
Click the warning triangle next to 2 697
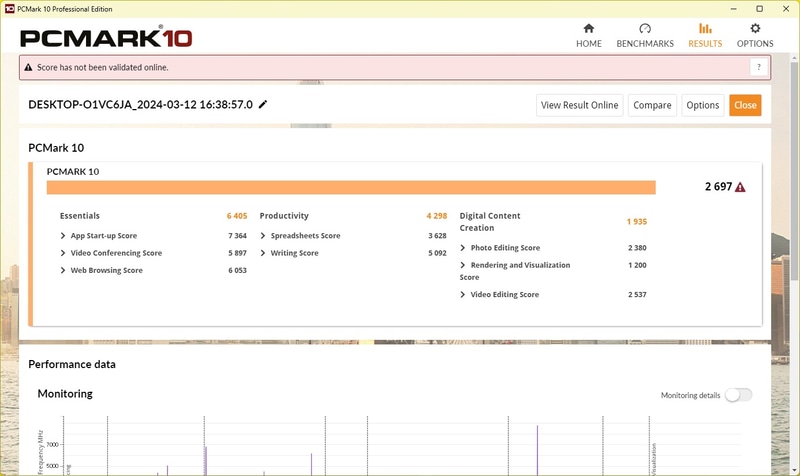tap(740, 187)
